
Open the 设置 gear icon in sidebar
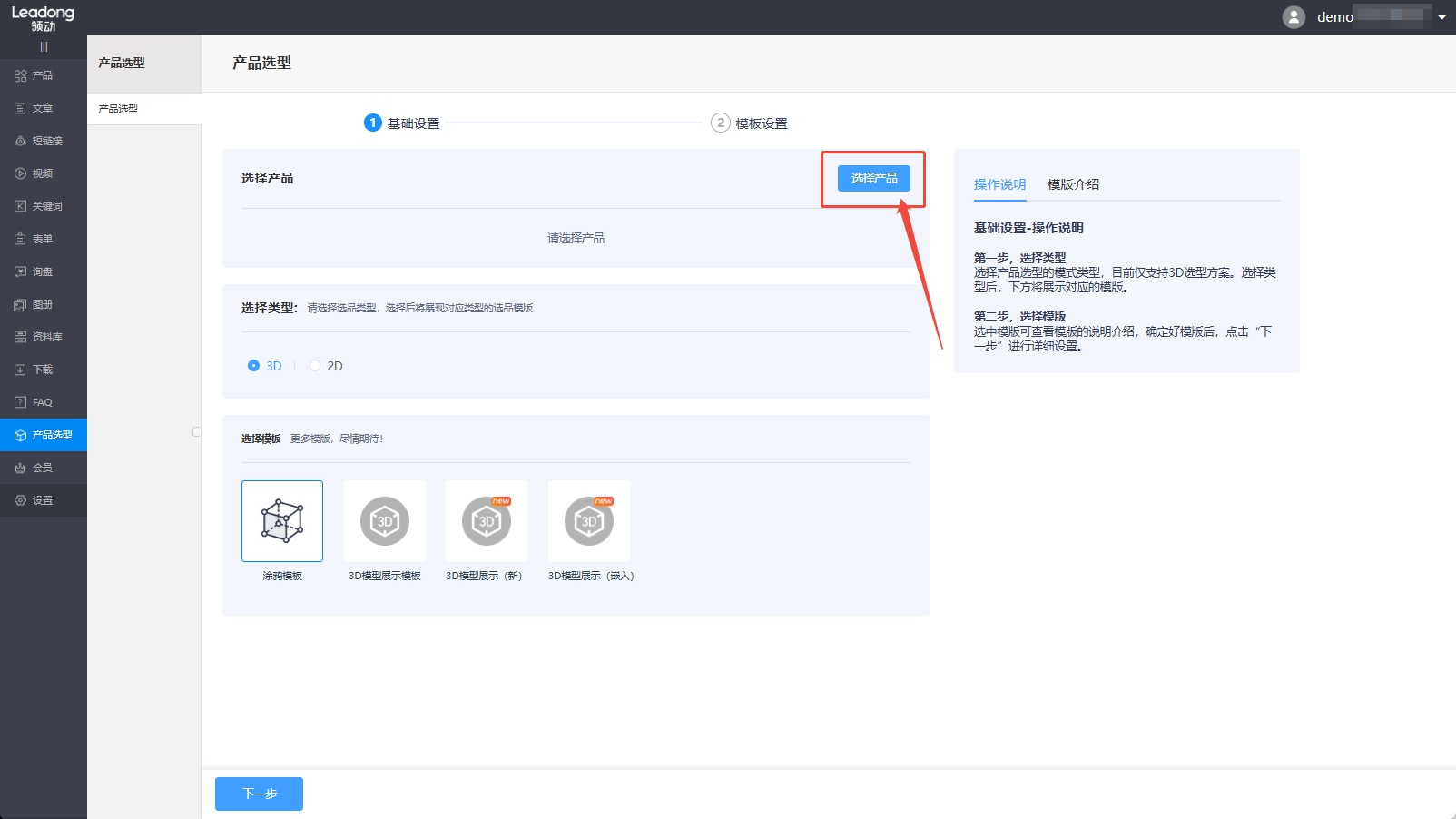[20, 500]
